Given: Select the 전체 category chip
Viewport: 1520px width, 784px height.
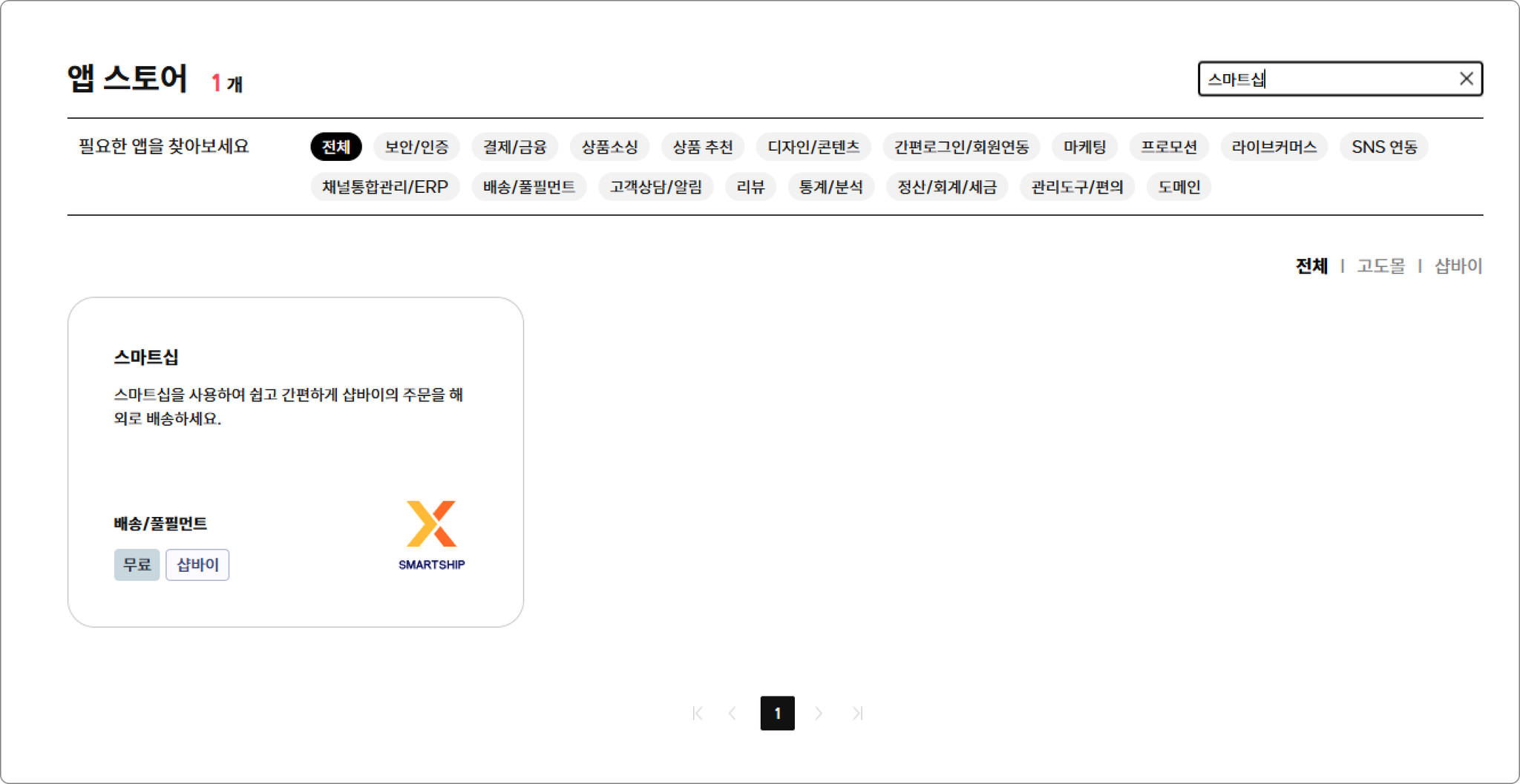Looking at the screenshot, I should (335, 146).
